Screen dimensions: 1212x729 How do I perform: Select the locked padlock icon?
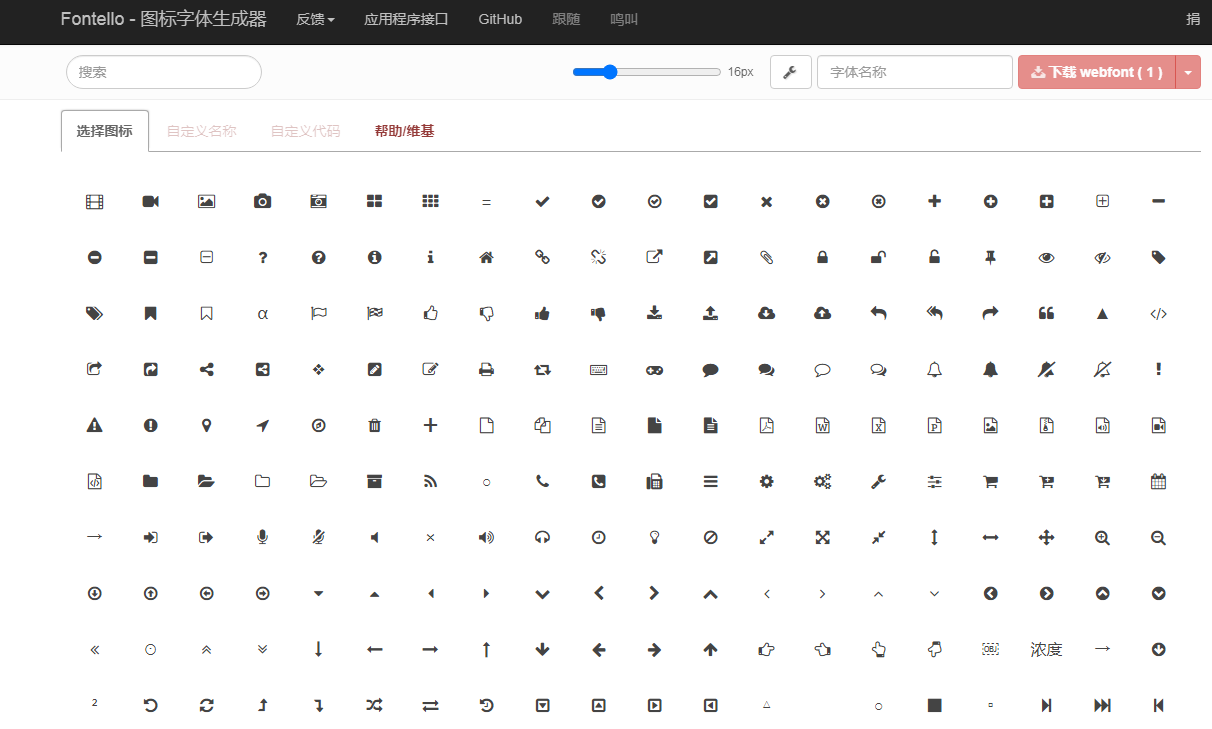823,257
